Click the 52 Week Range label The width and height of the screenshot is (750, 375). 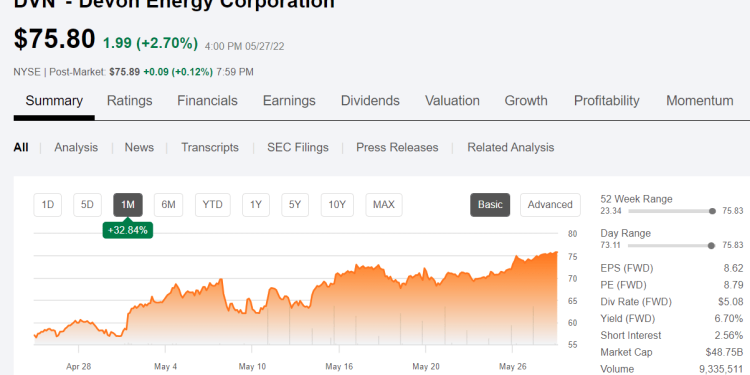pos(636,199)
